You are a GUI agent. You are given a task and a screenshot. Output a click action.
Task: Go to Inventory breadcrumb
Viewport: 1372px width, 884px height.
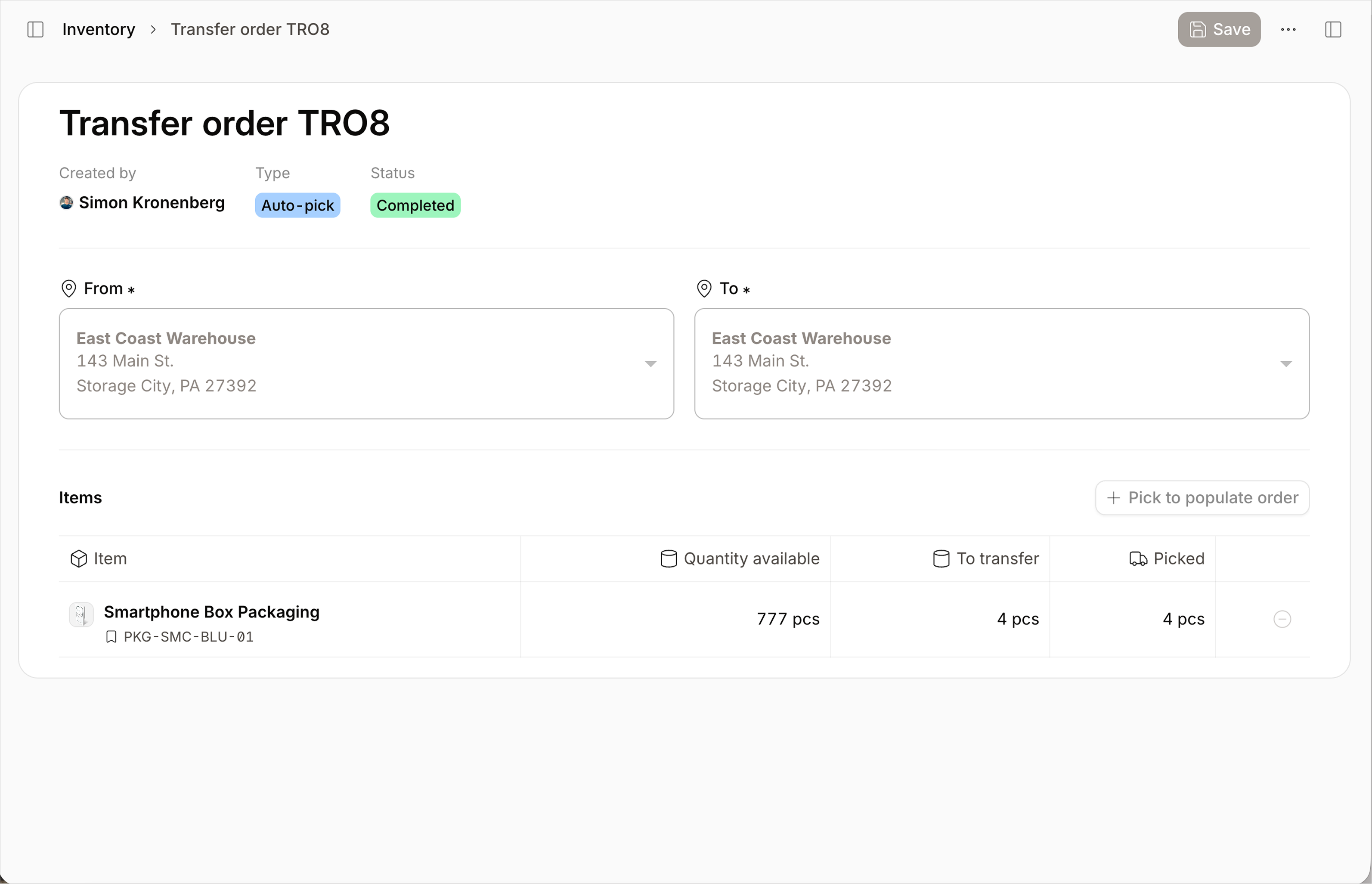tap(99, 29)
